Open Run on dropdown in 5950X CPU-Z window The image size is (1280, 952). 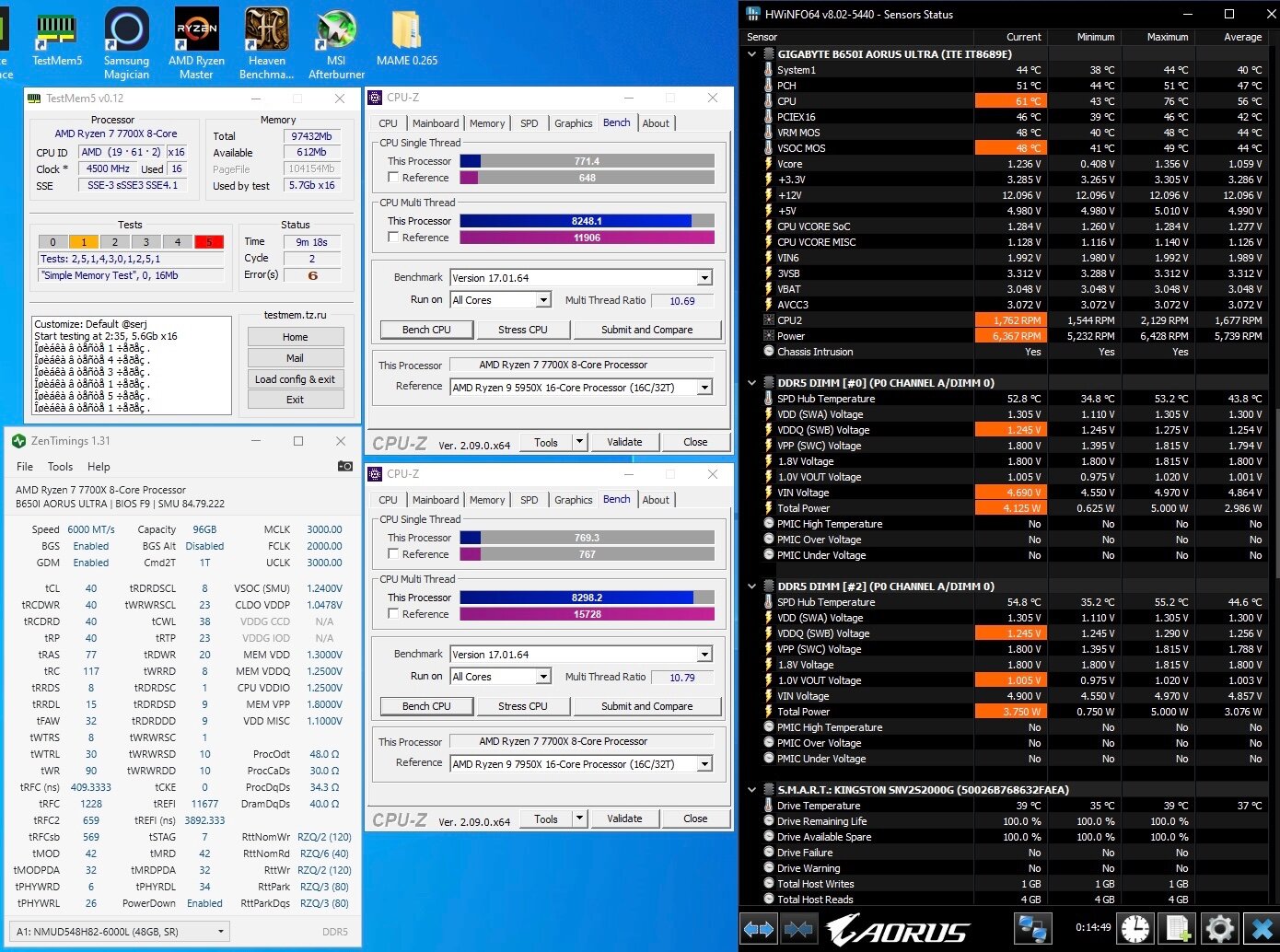(x=500, y=300)
